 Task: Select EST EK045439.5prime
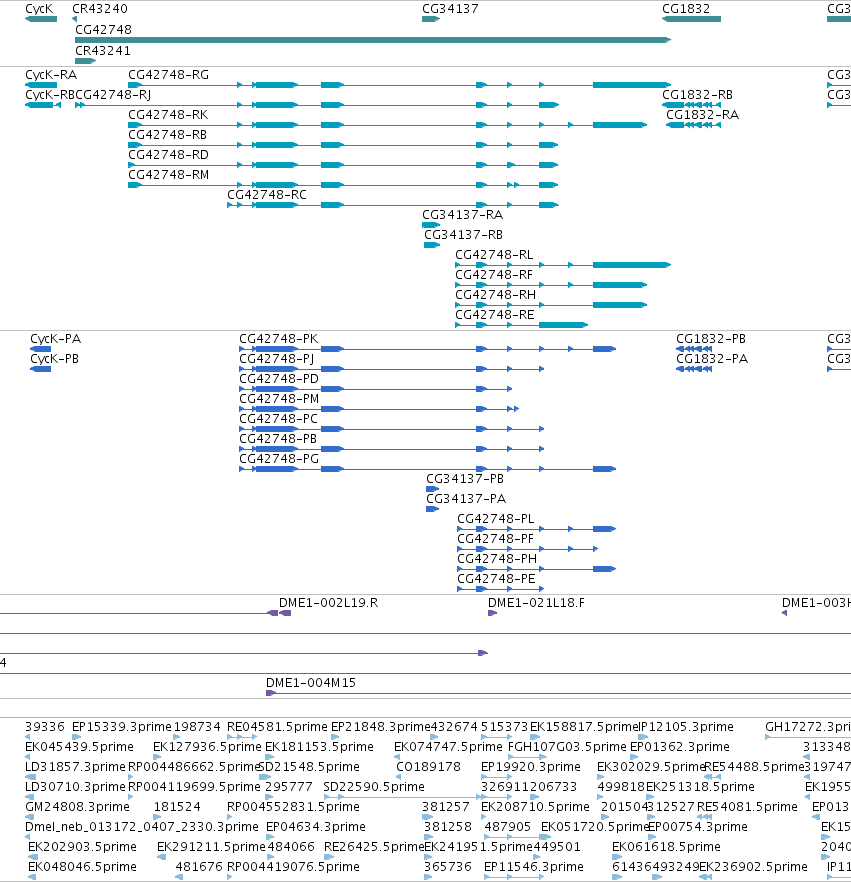79,747
